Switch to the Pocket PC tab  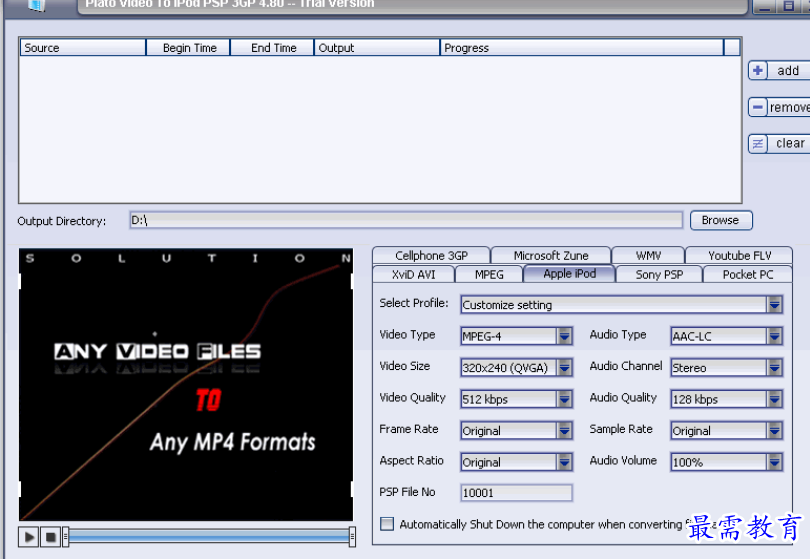[x=747, y=274]
